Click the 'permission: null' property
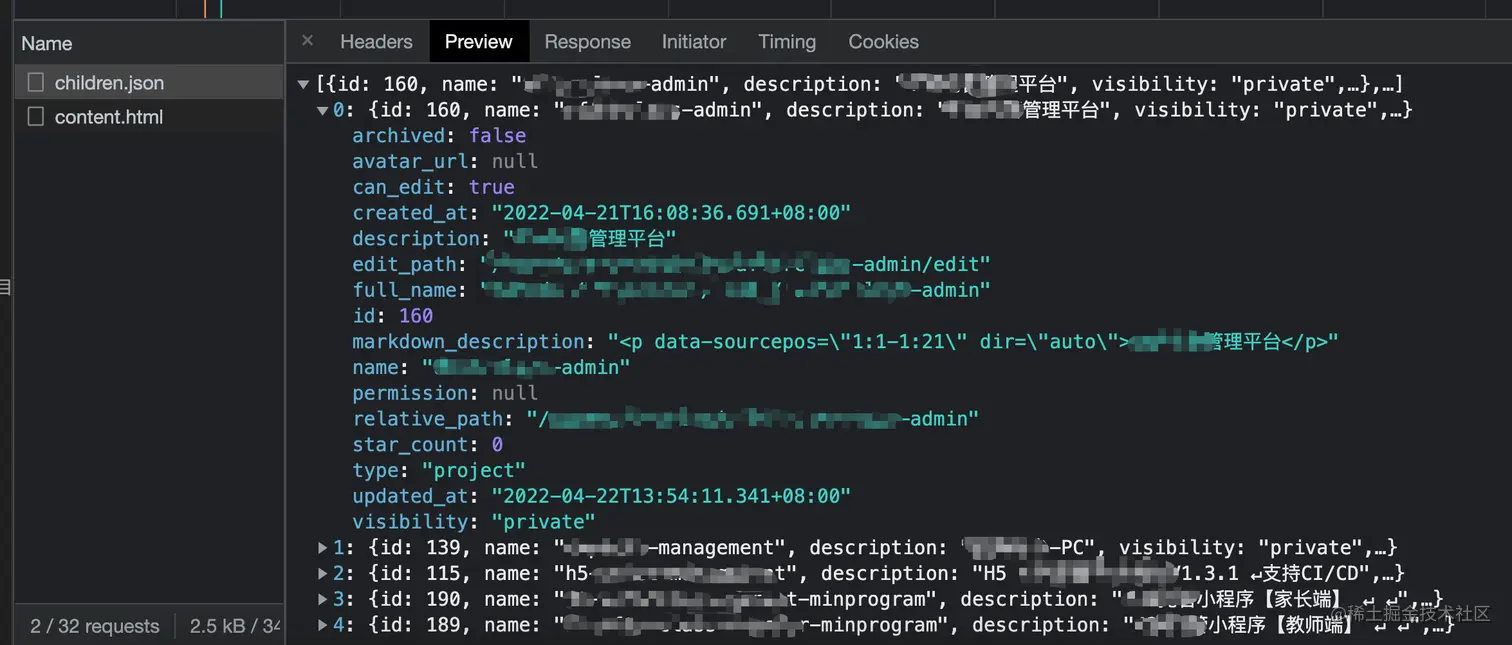This screenshot has height=645, width=1512. (445, 393)
